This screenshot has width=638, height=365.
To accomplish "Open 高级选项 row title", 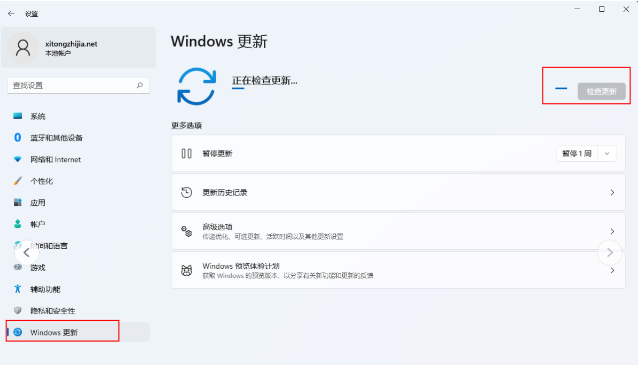I will 217,227.
